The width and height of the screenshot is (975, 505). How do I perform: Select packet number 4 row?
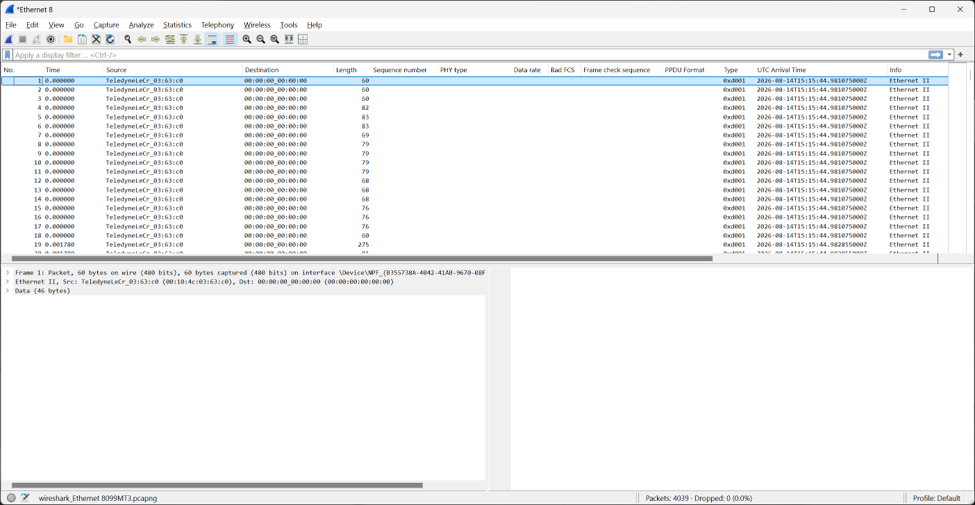(474, 108)
